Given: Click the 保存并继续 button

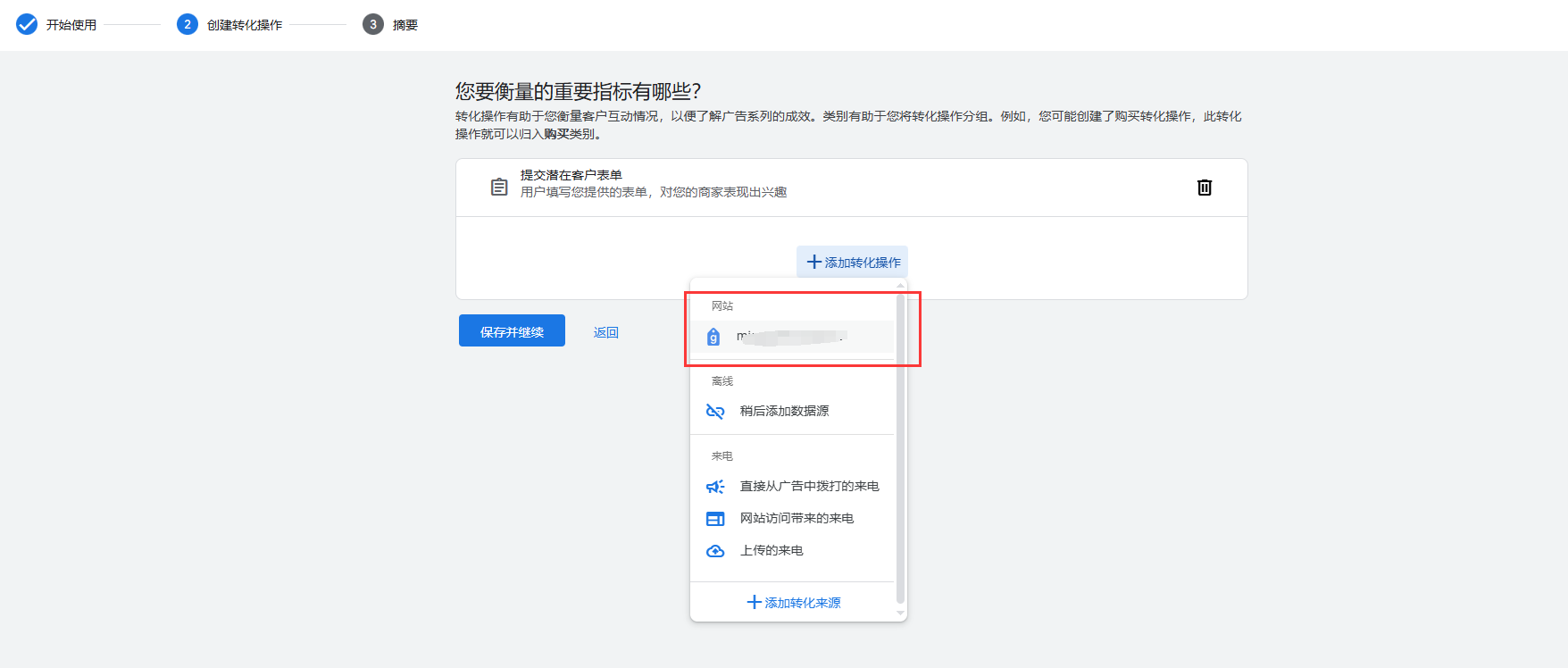Looking at the screenshot, I should coord(512,330).
